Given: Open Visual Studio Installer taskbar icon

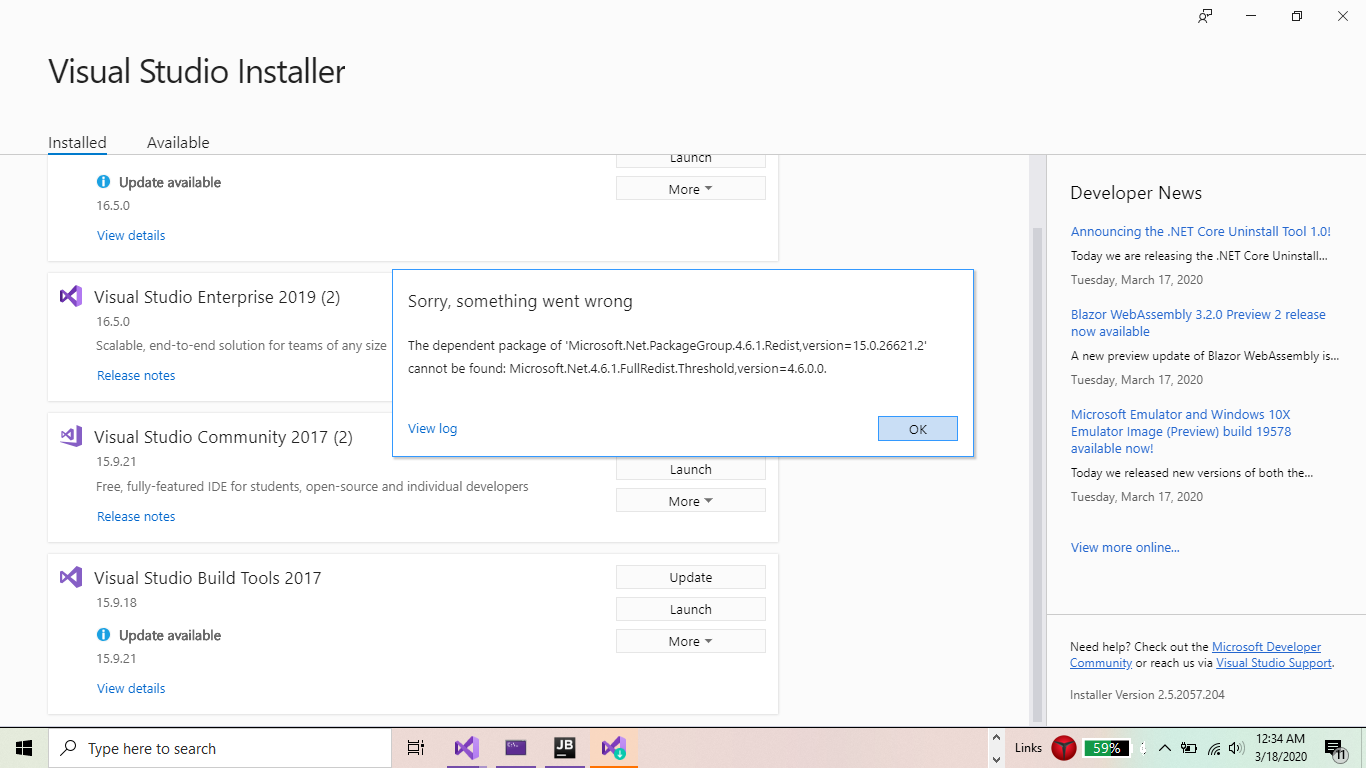Looking at the screenshot, I should [613, 748].
